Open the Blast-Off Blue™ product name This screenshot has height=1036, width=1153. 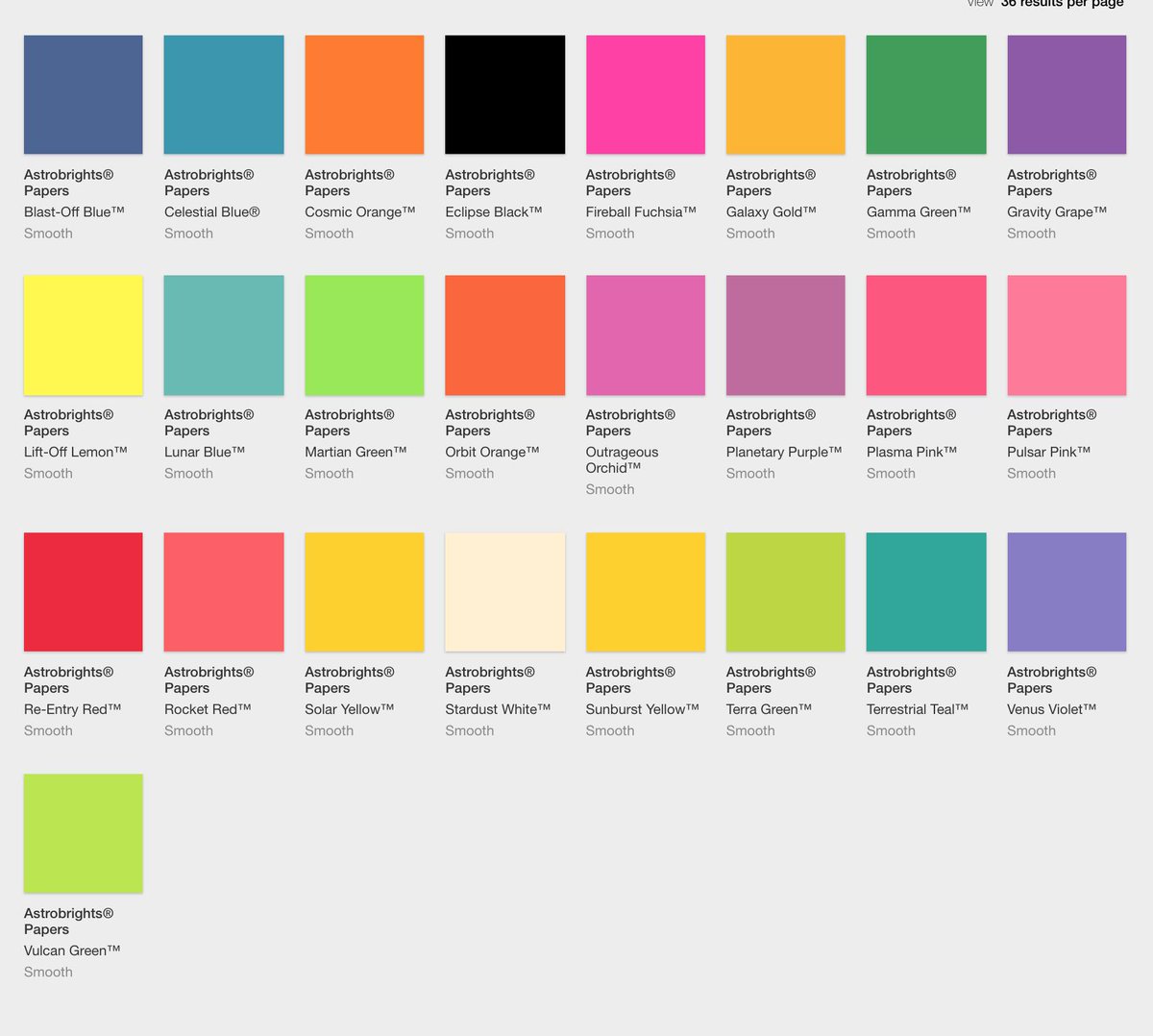tap(74, 211)
